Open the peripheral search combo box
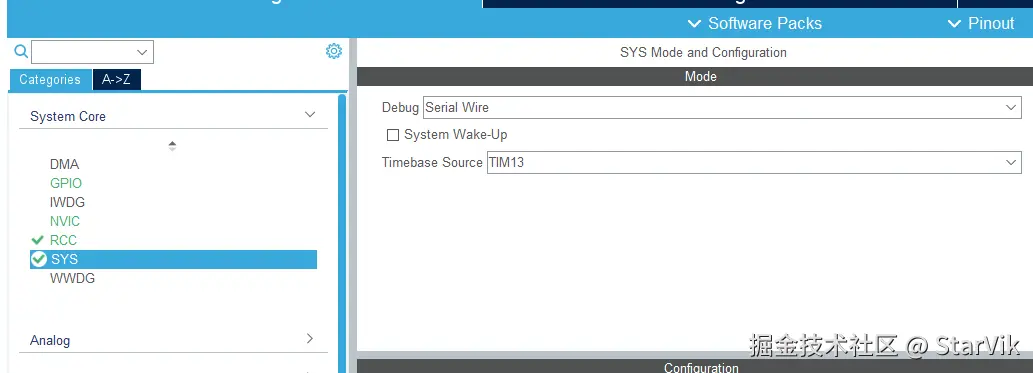The image size is (1033, 373). [x=92, y=52]
